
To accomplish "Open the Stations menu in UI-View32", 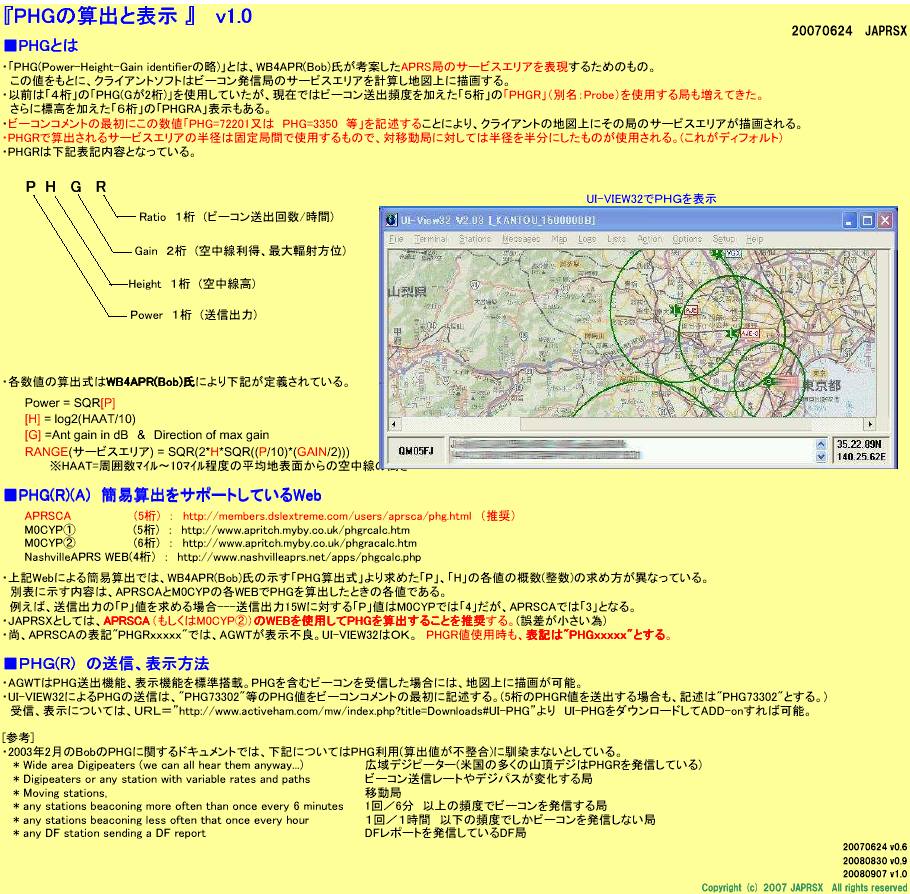I will tap(475, 239).
